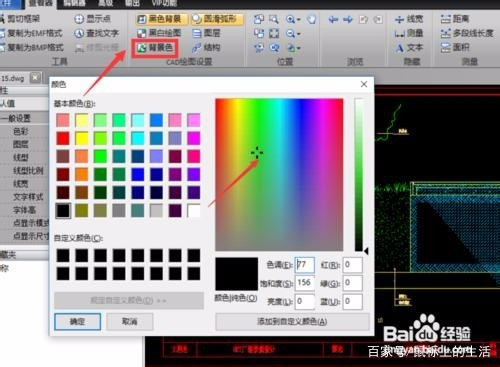This screenshot has height=367, width=500.
Task: Toggle the 文本 text visibility tool
Action: [x=409, y=48]
